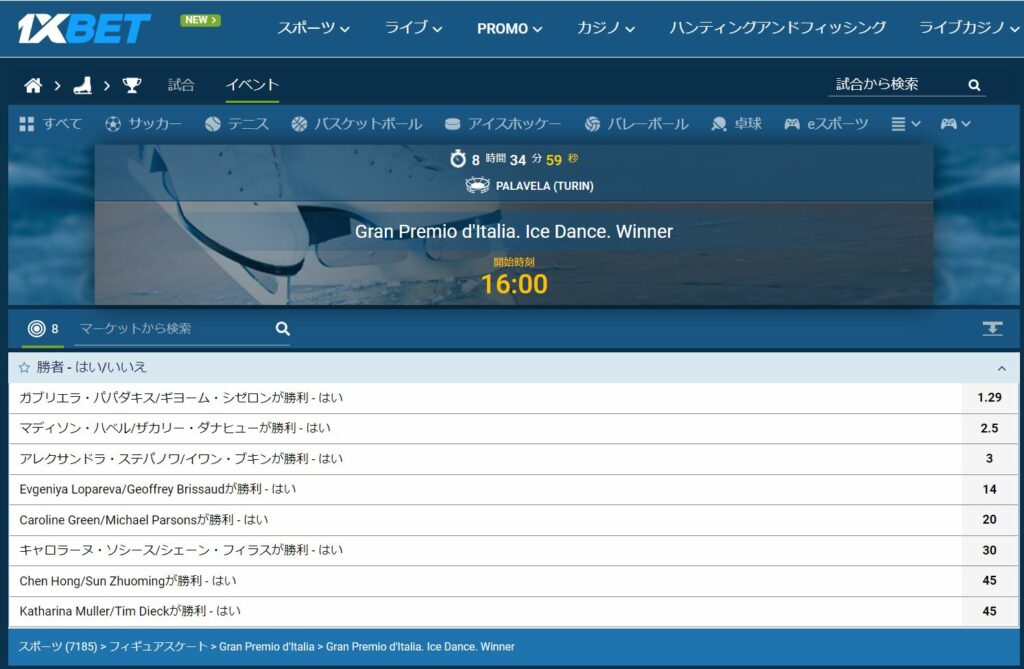Toggle favorite star on 勝者 market

point(24,368)
